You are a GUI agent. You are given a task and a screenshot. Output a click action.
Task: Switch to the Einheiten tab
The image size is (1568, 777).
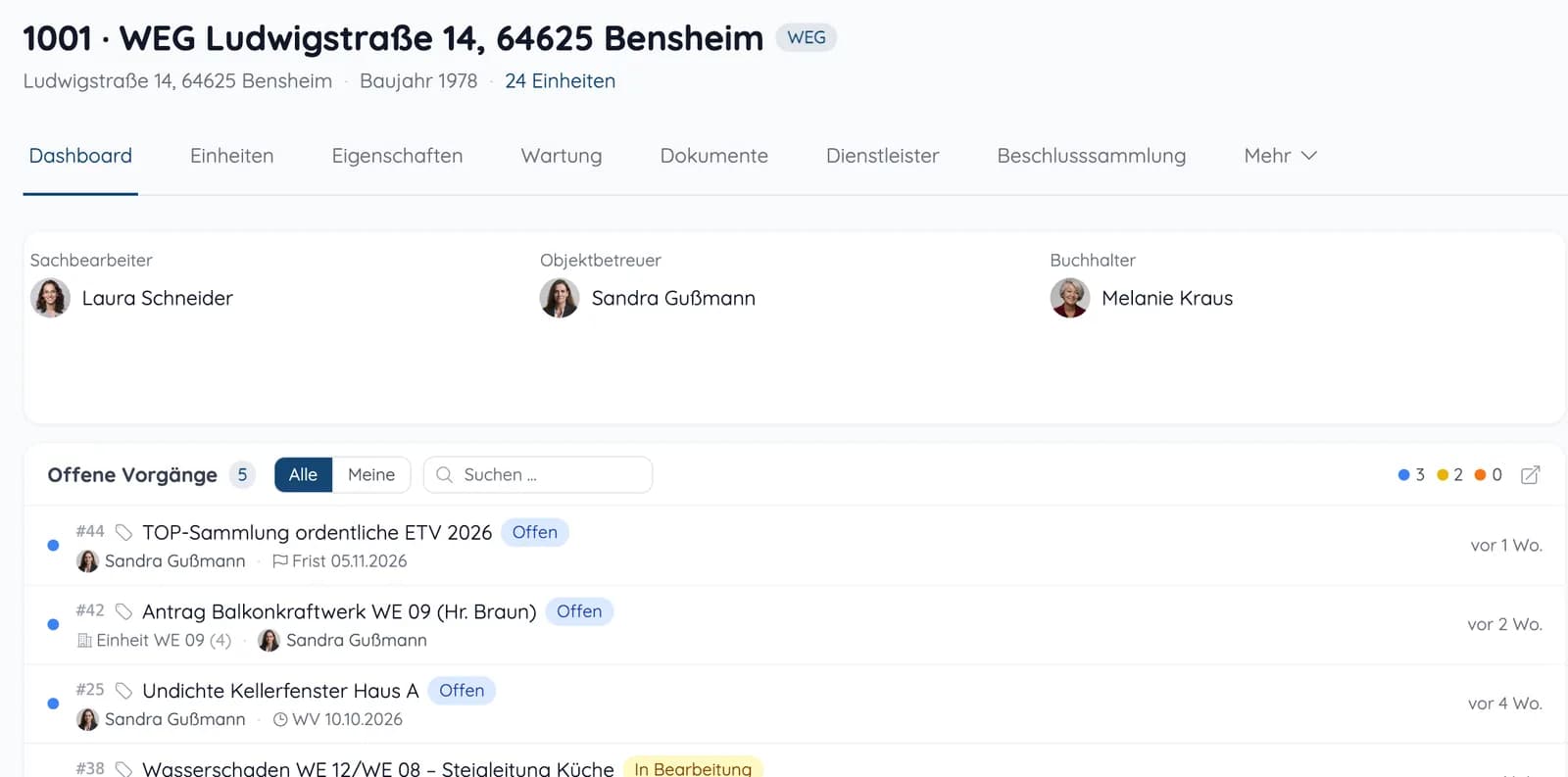pyautogui.click(x=231, y=156)
